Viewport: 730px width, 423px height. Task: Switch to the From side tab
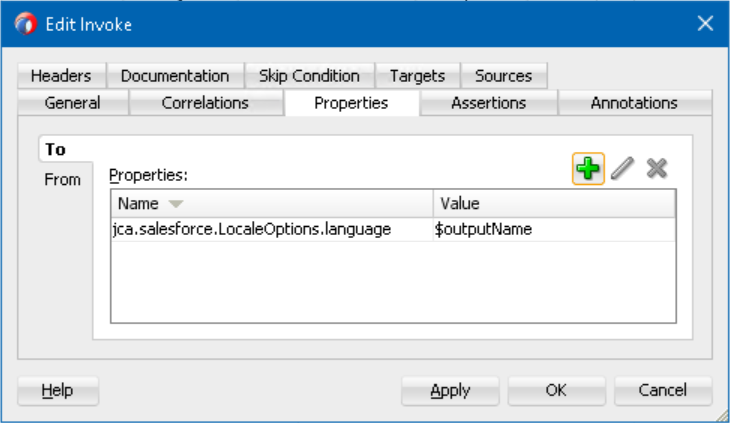tap(63, 180)
